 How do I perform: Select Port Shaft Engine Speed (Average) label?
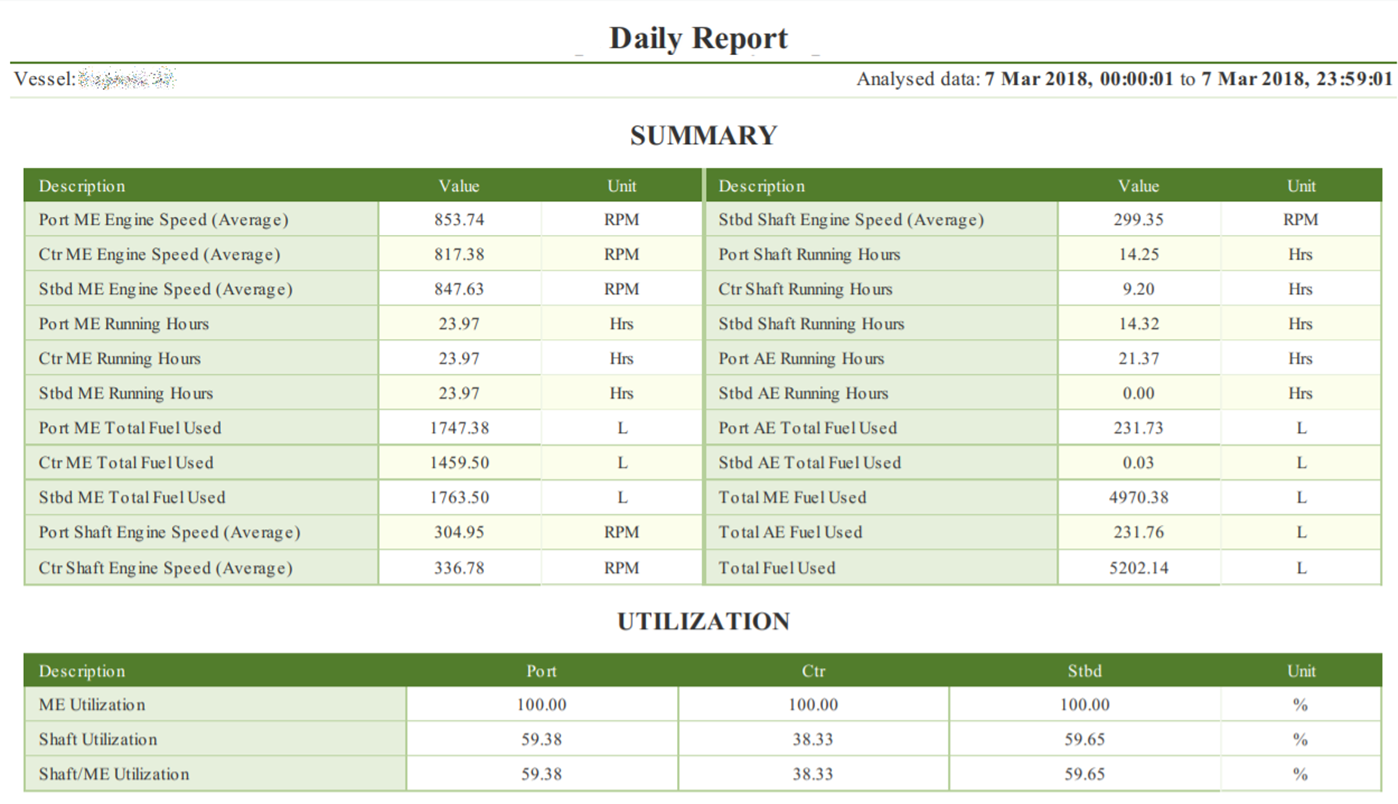pyautogui.click(x=169, y=533)
